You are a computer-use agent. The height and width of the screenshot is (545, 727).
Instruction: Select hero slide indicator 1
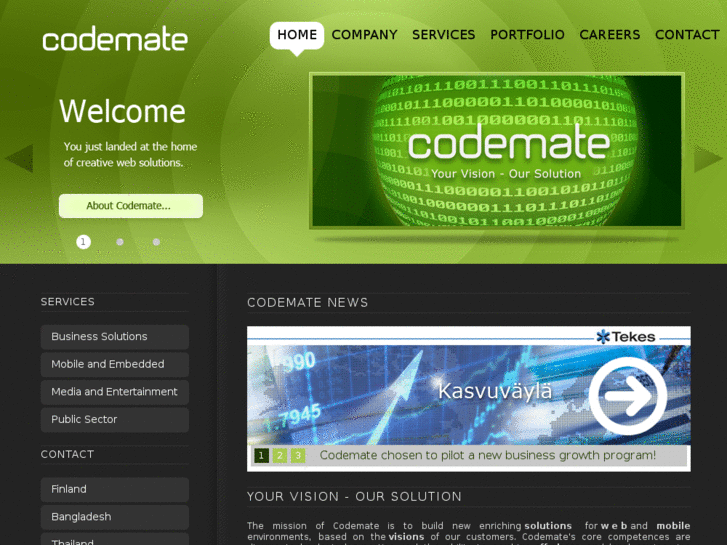click(83, 242)
